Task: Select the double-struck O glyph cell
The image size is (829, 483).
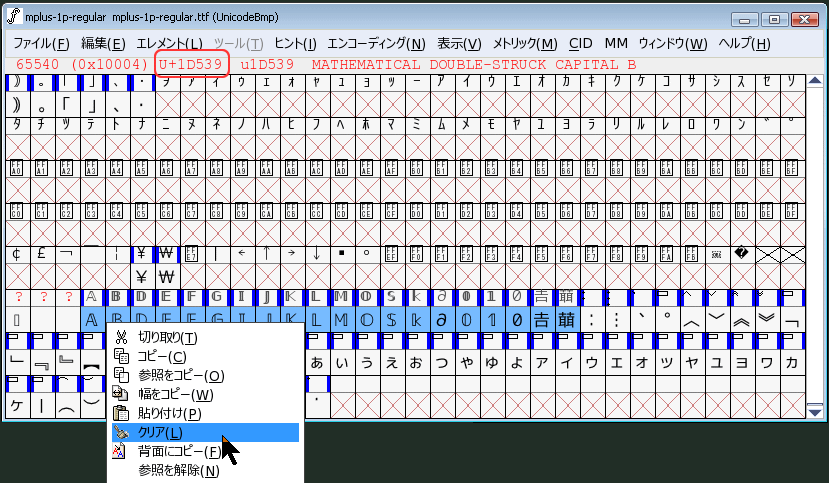Action: click(x=366, y=320)
